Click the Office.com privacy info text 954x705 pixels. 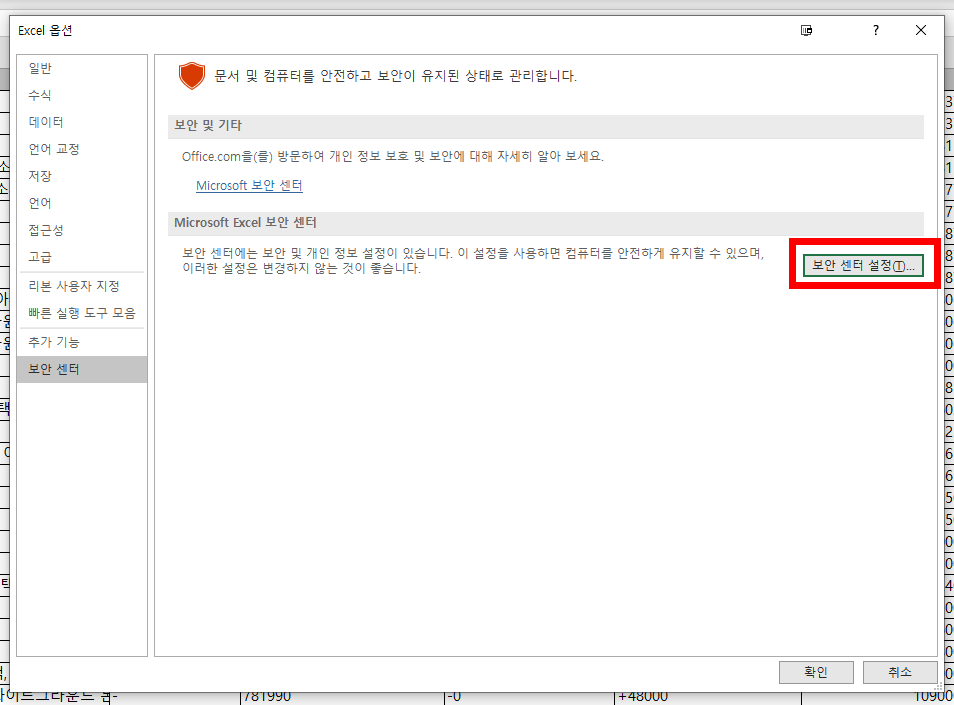click(x=392, y=156)
